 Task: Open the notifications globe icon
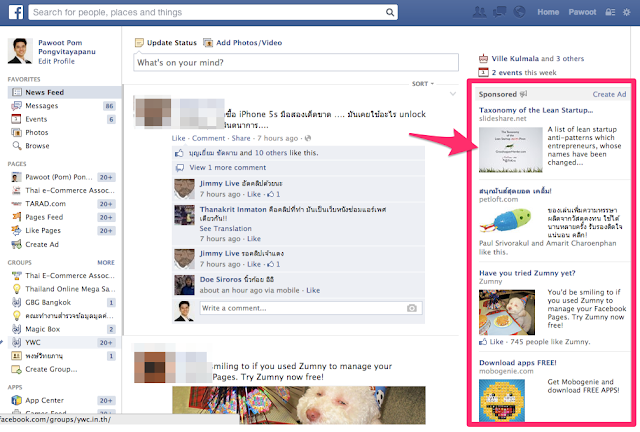tap(519, 12)
